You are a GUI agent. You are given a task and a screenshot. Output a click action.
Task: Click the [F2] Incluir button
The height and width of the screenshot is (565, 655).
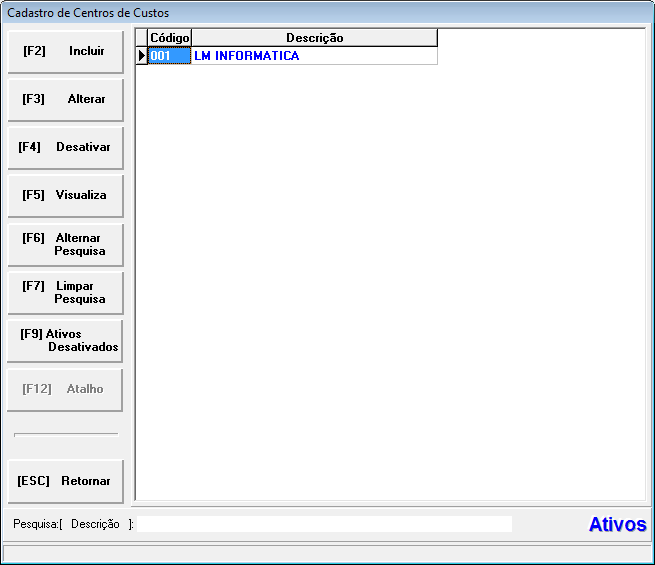(65, 51)
